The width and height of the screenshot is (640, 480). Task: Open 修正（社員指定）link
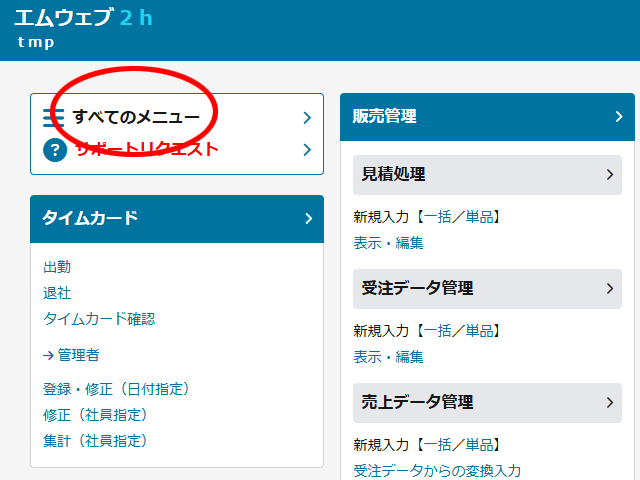[x=95, y=415]
